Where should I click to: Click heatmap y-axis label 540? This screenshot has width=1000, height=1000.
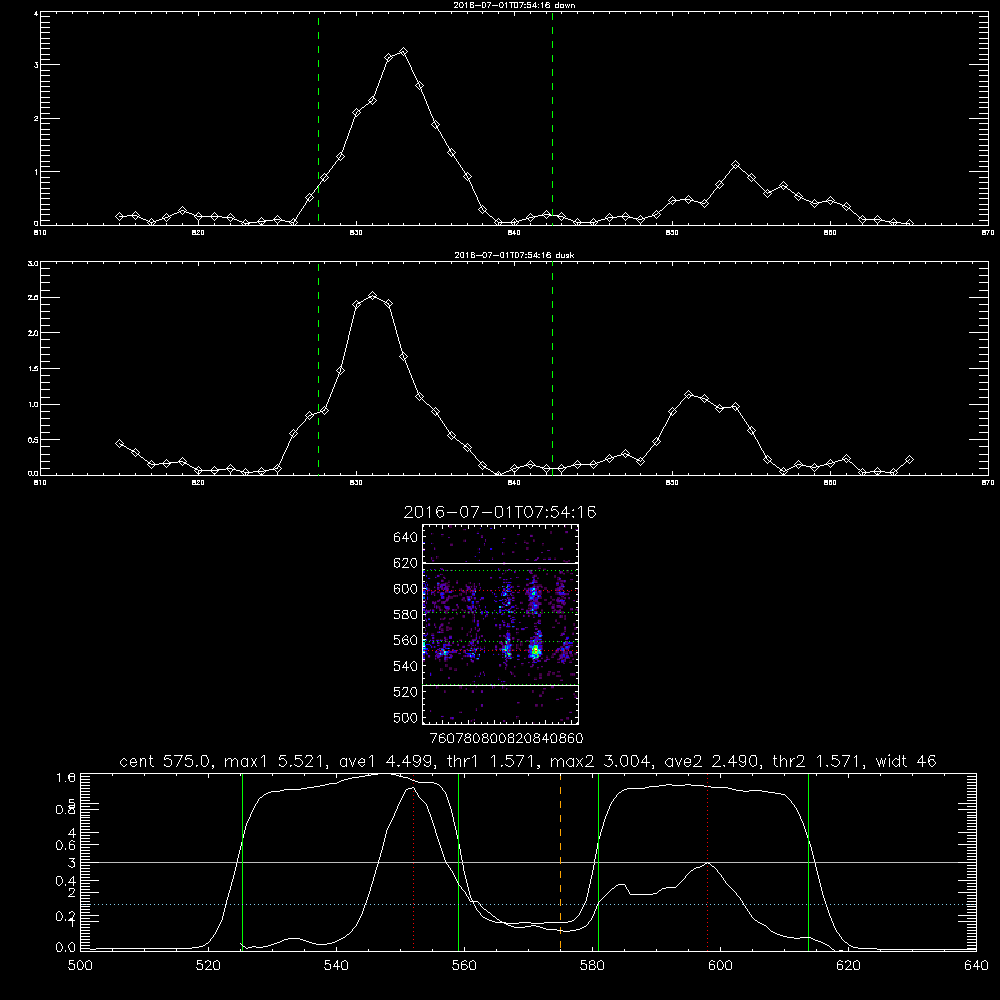pos(406,666)
